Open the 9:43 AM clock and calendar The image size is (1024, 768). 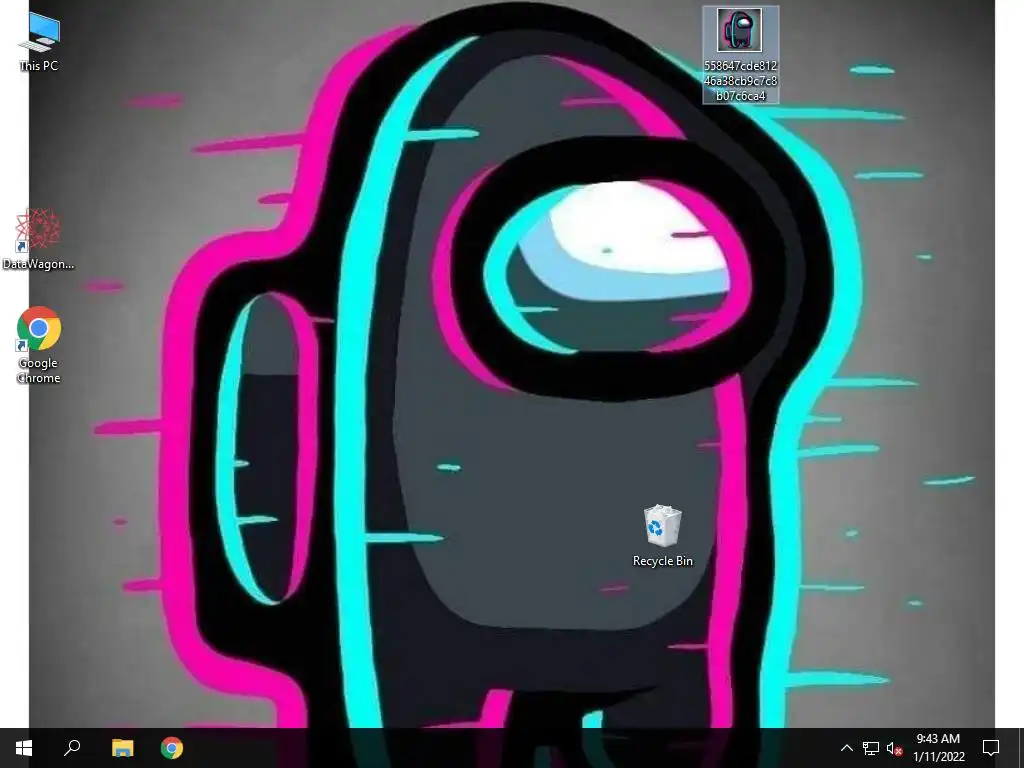coord(938,748)
